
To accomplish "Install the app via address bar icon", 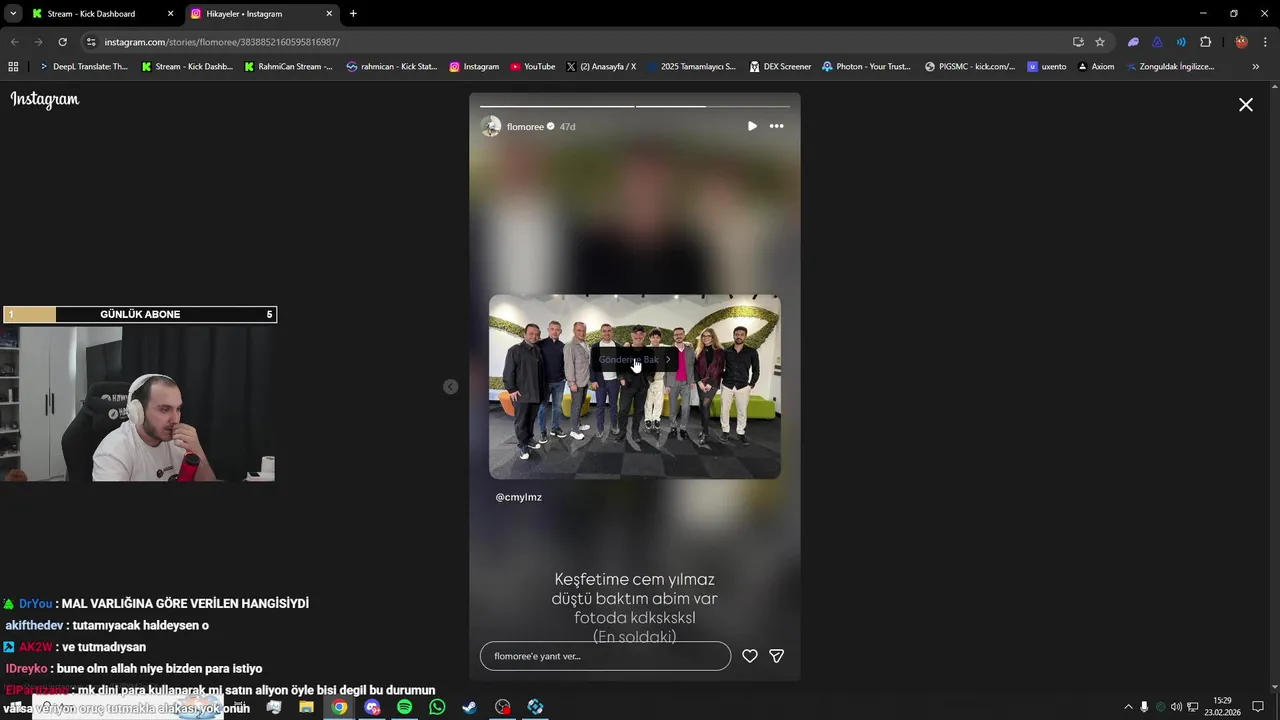I will pos(1078,42).
